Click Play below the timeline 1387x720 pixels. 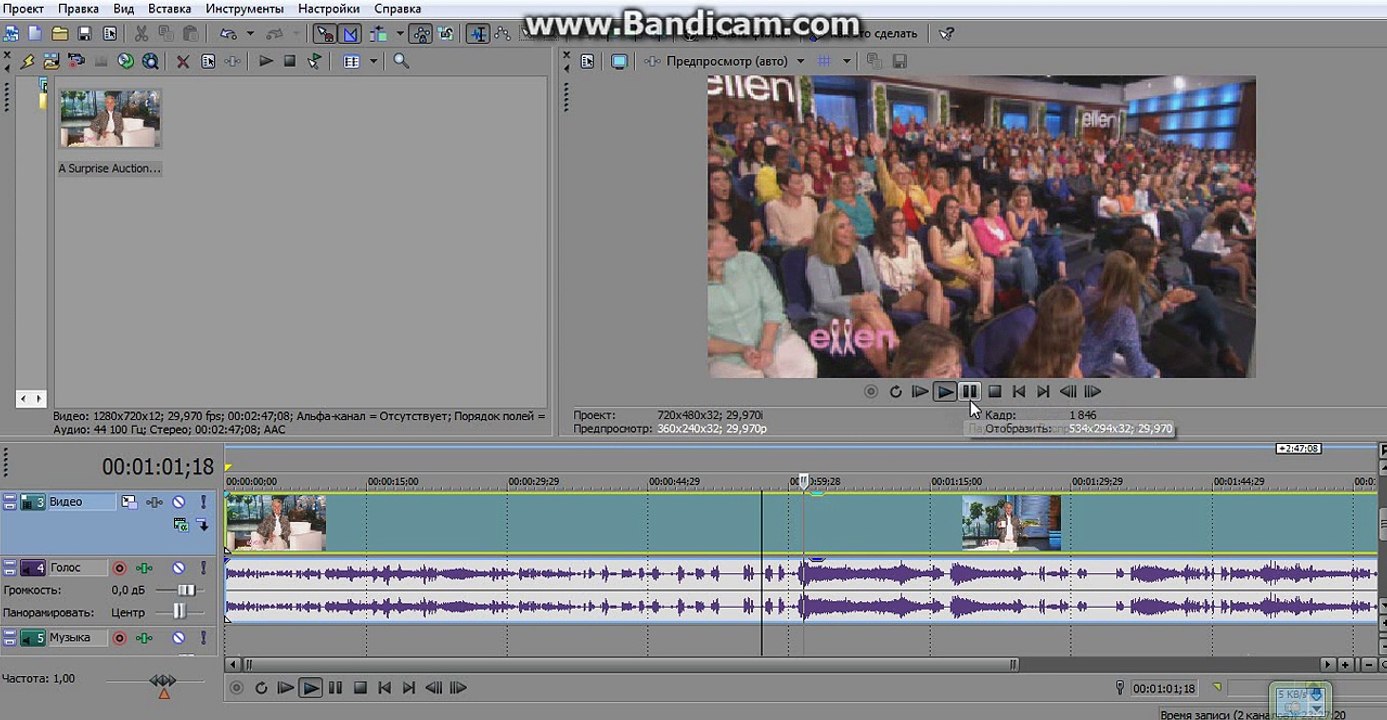pos(311,688)
